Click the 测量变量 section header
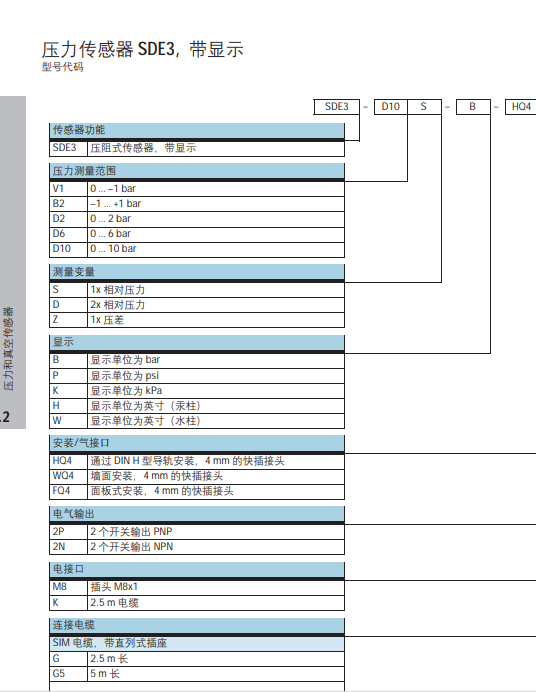 pyautogui.click(x=197, y=272)
